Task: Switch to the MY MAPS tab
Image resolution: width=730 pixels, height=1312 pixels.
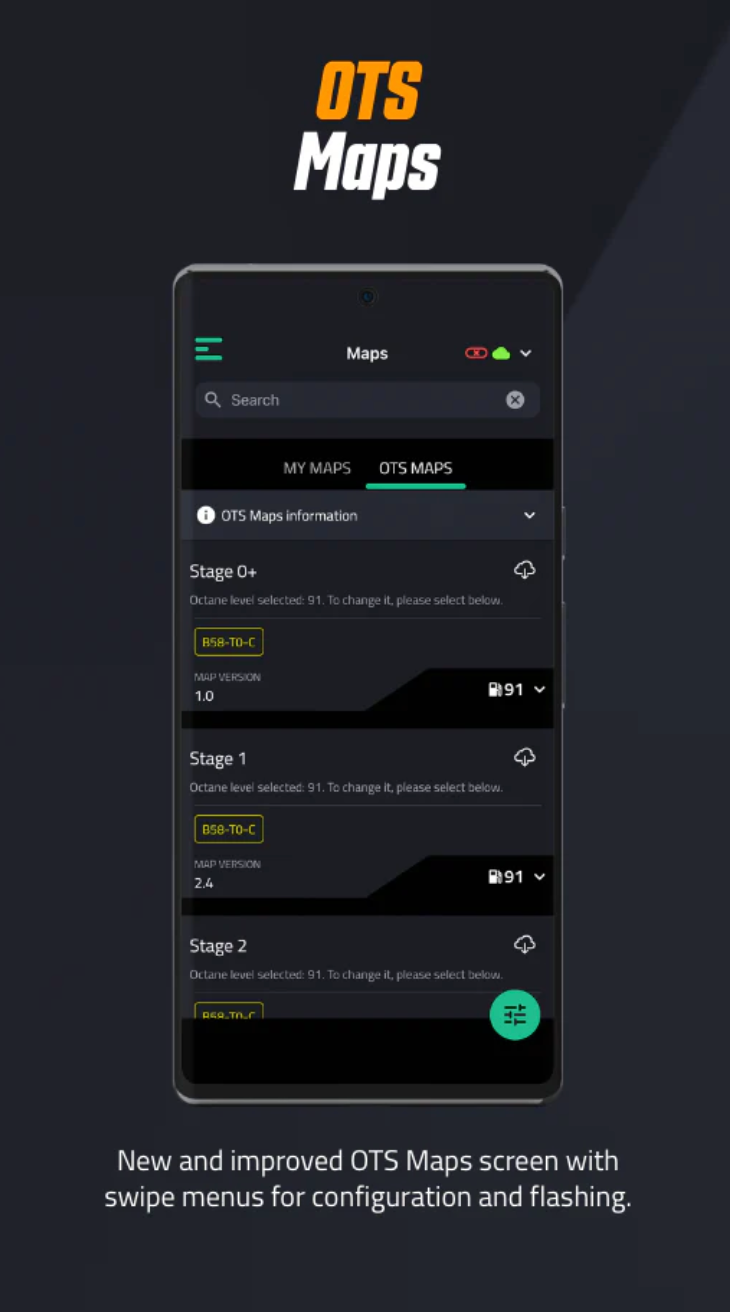Action: coord(317,468)
